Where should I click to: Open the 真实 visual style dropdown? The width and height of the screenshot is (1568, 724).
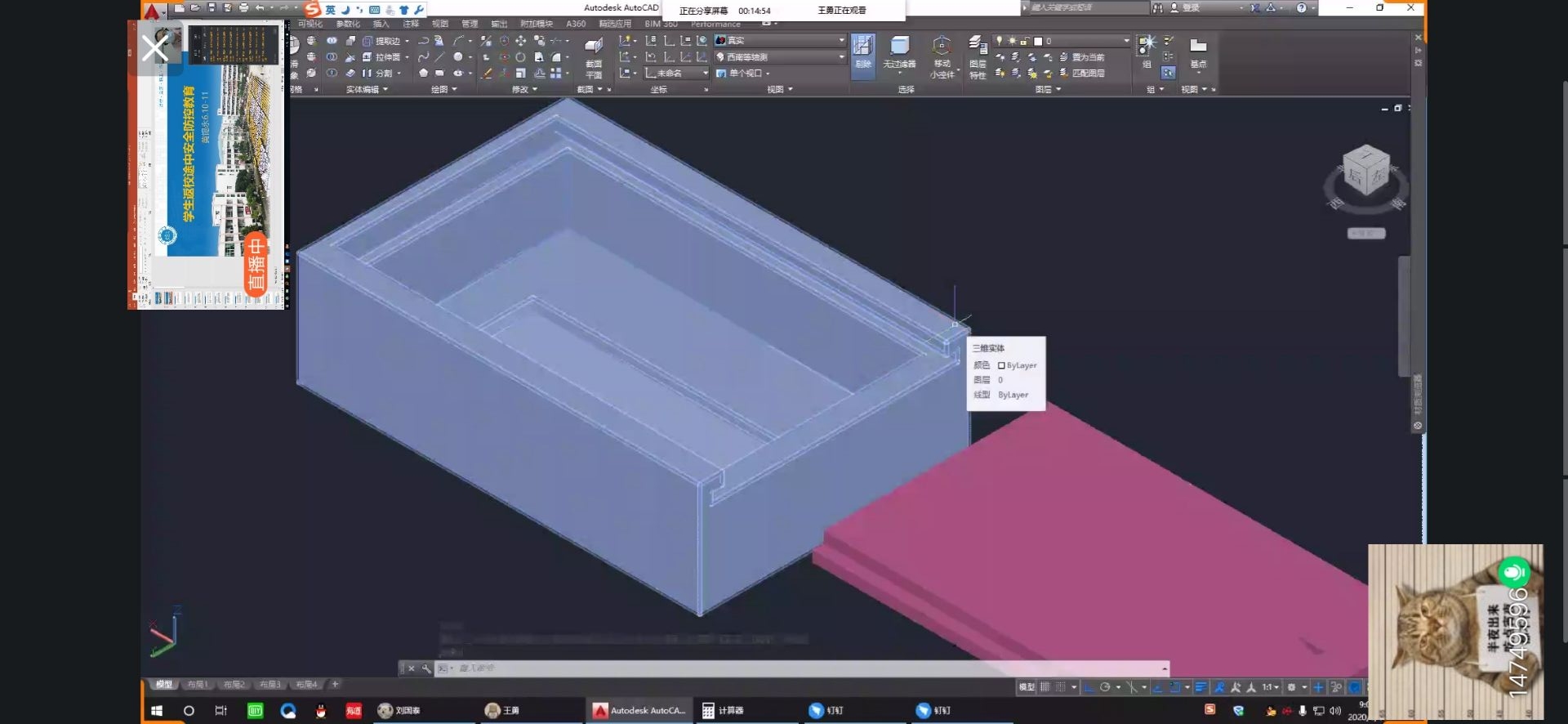780,40
